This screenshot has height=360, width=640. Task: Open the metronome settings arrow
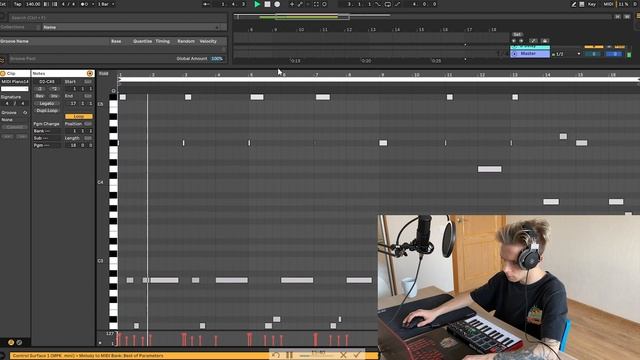[x=92, y=4]
